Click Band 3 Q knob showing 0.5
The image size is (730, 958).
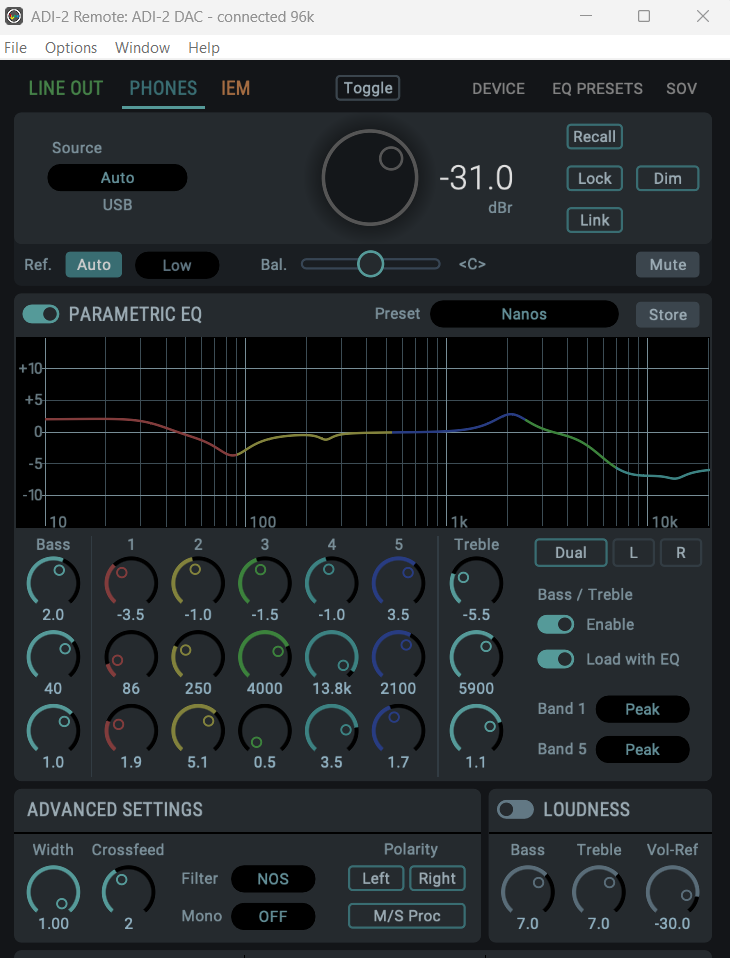265,730
